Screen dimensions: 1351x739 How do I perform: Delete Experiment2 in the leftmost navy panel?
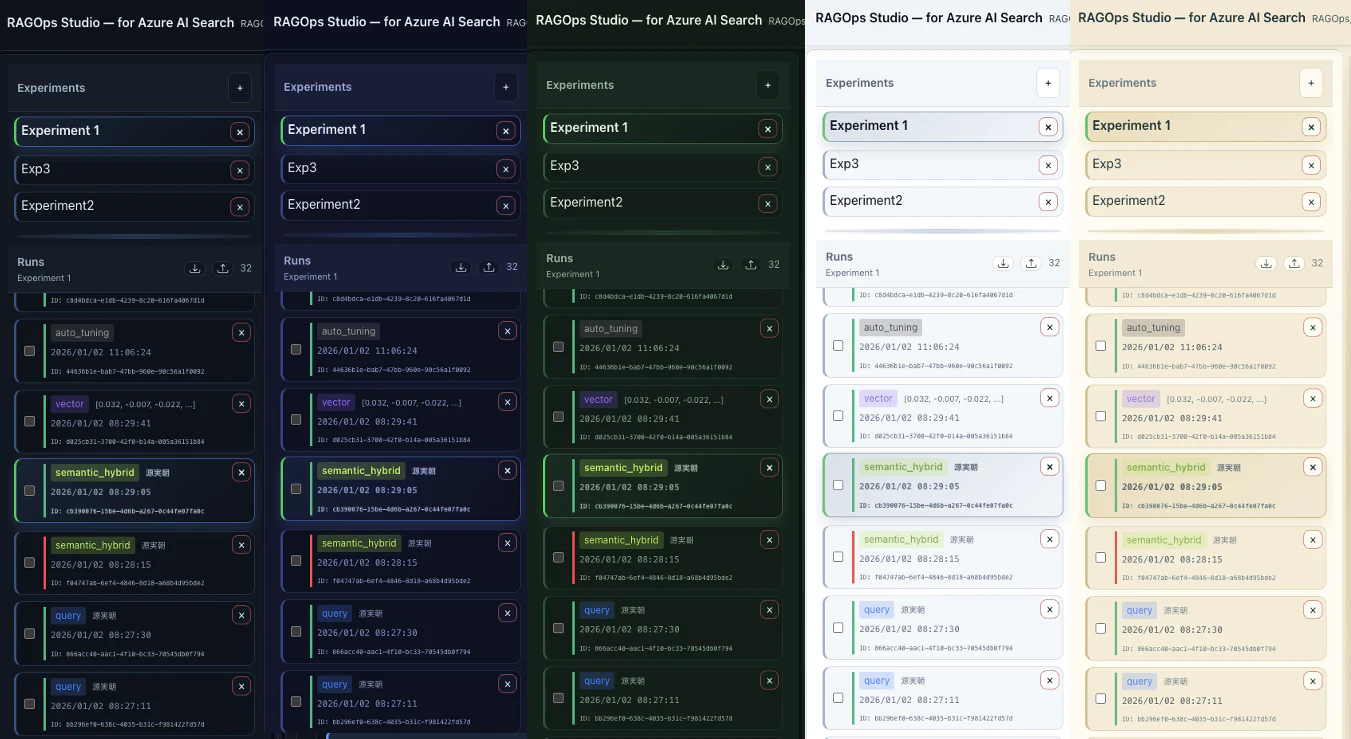[x=239, y=207]
